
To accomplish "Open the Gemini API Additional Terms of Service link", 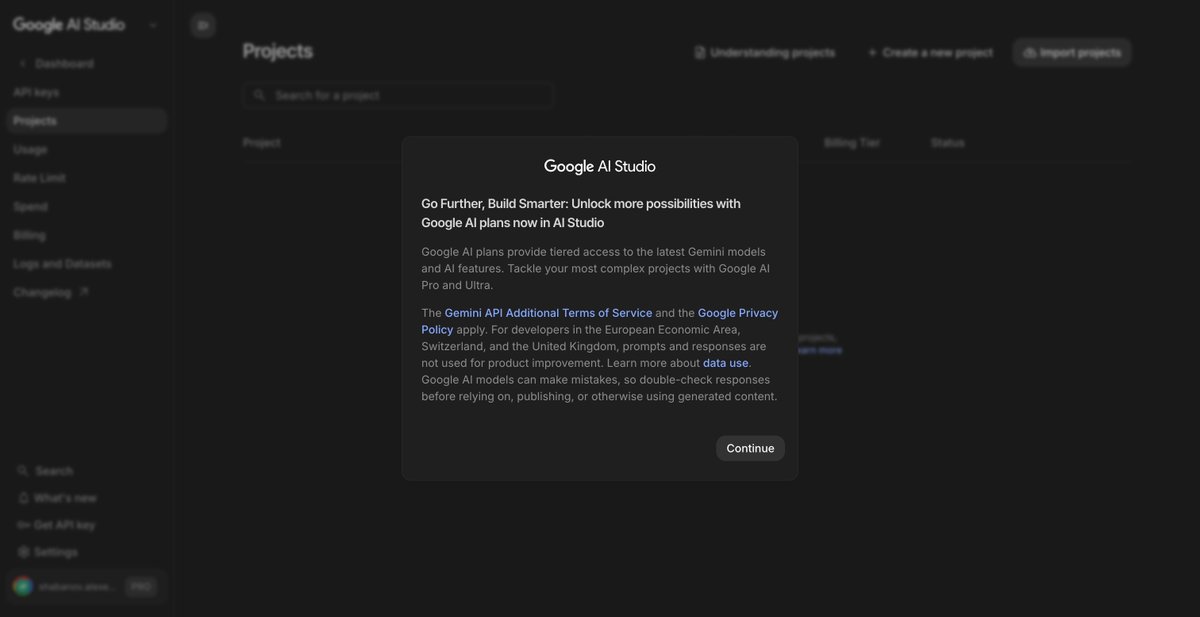I will click(x=548, y=313).
